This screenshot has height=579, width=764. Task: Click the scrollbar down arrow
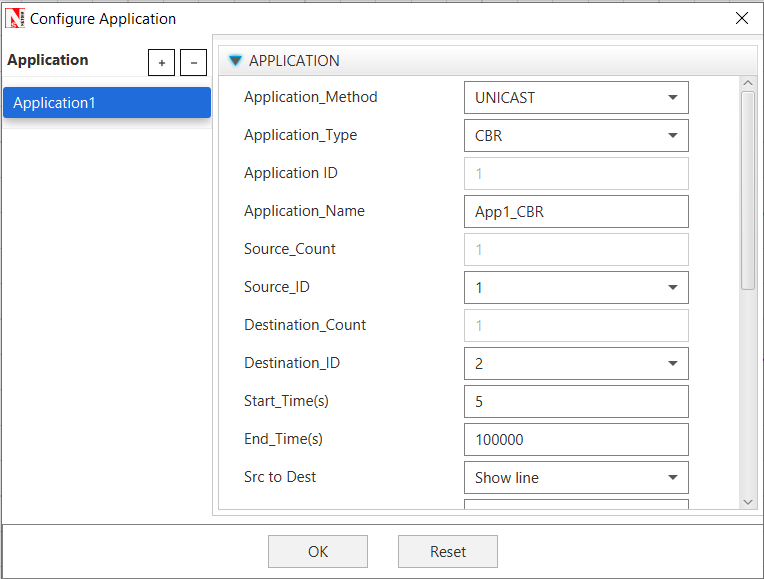pos(748,502)
